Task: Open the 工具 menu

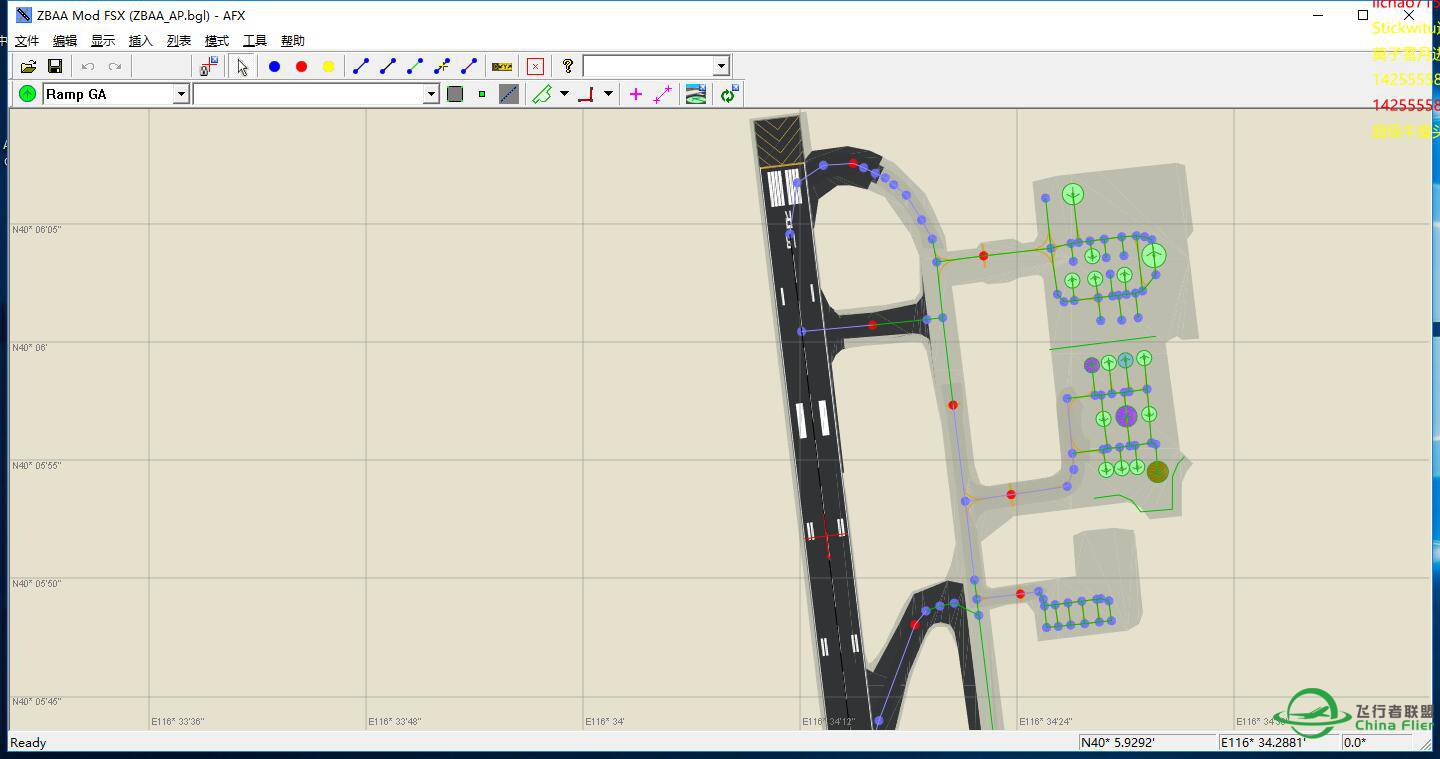Action: tap(255, 41)
